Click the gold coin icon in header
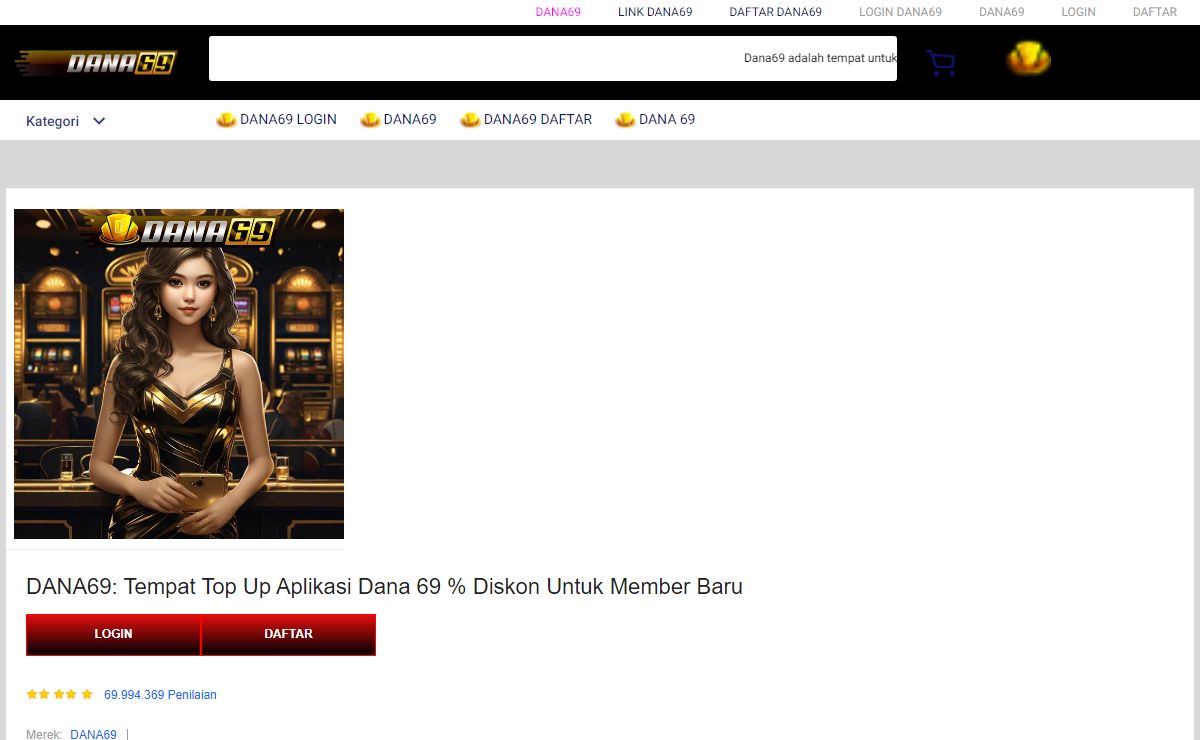Viewport: 1200px width, 740px height. pyautogui.click(x=1028, y=60)
